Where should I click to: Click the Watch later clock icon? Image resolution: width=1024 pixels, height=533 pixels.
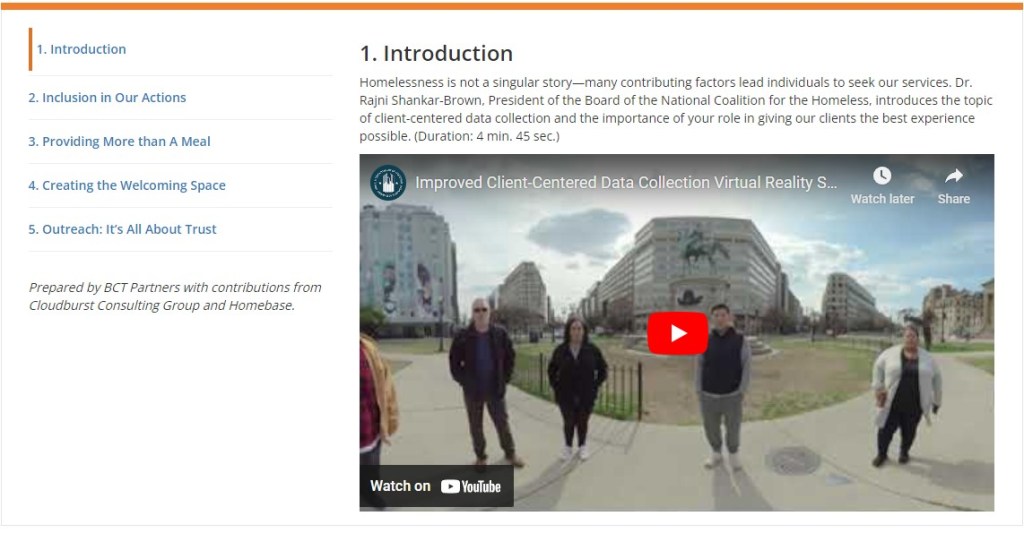(881, 176)
